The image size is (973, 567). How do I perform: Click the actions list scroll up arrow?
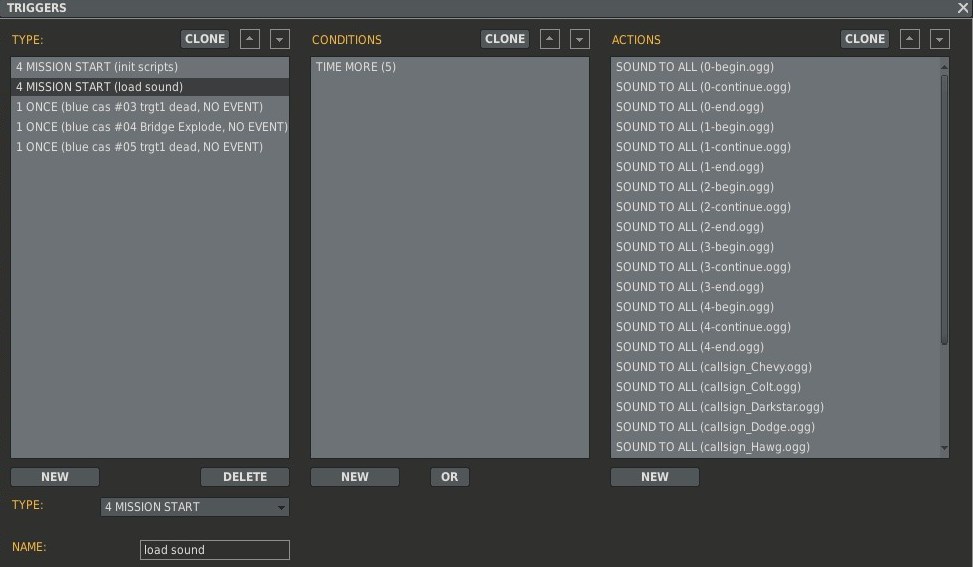944,66
